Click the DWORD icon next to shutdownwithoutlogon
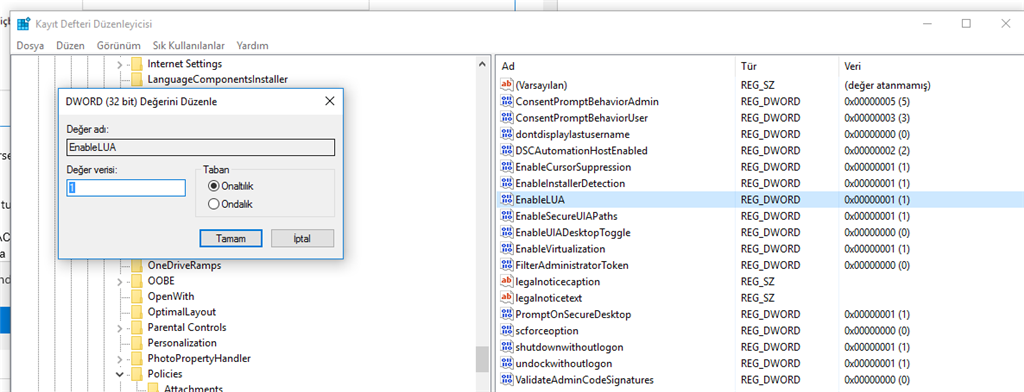The width and height of the screenshot is (1024, 392). (x=507, y=347)
